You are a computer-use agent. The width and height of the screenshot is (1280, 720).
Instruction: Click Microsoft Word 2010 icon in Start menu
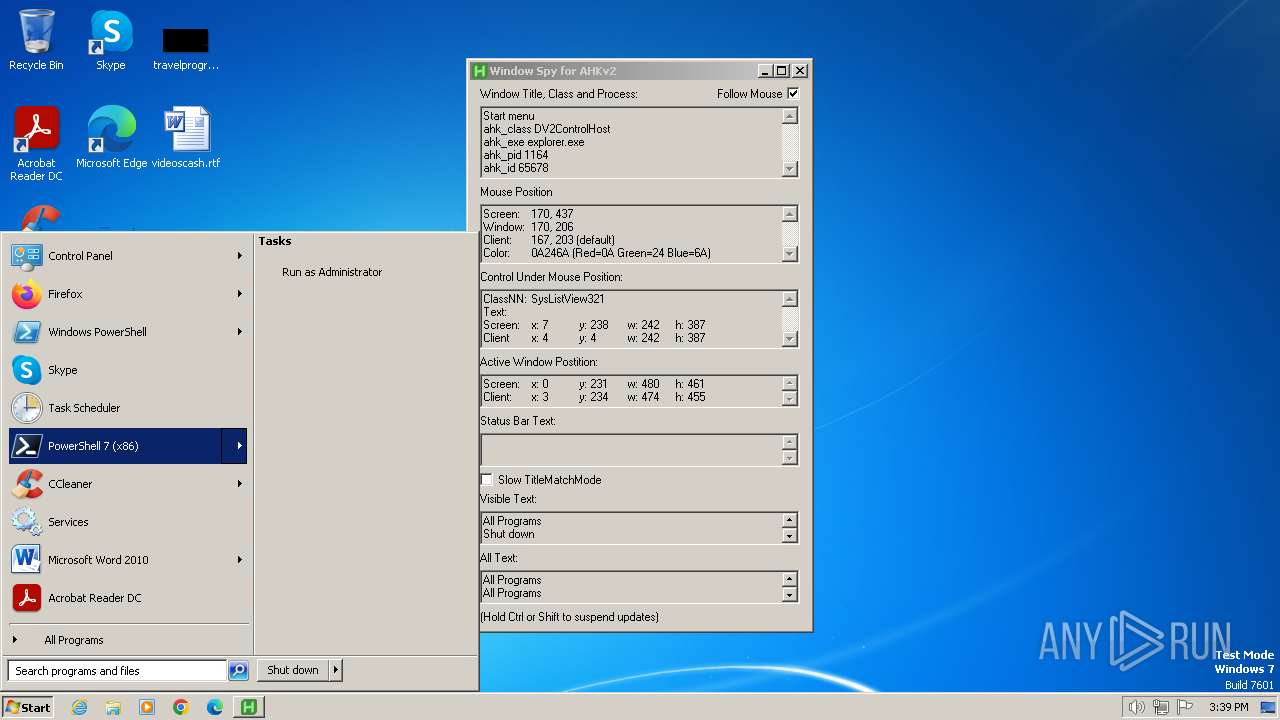click(x=27, y=560)
